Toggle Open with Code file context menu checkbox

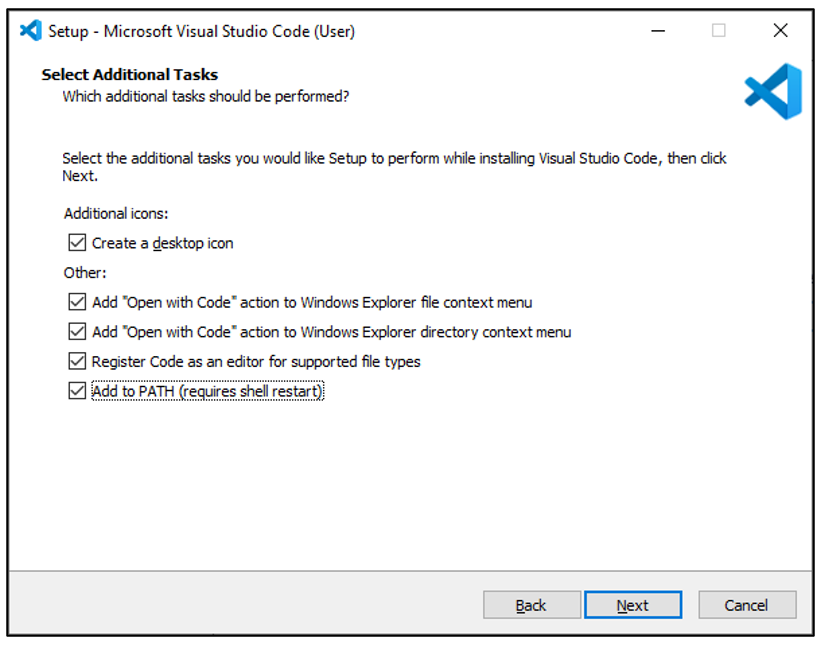(77, 302)
